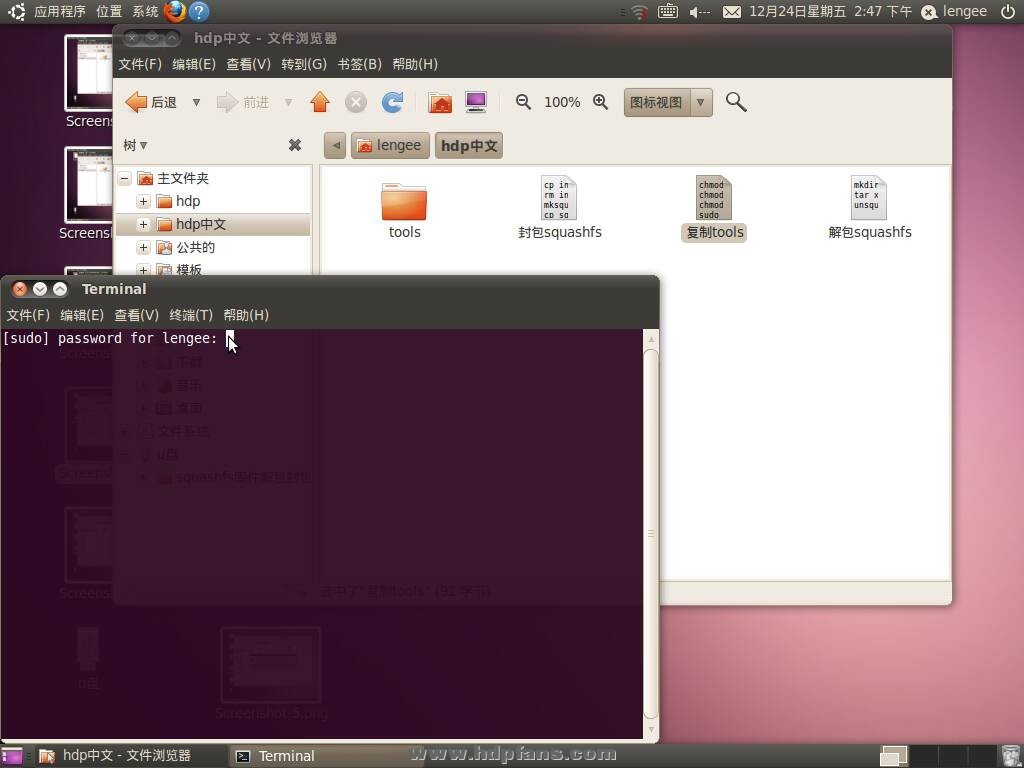Open the file search tool

pos(736,102)
